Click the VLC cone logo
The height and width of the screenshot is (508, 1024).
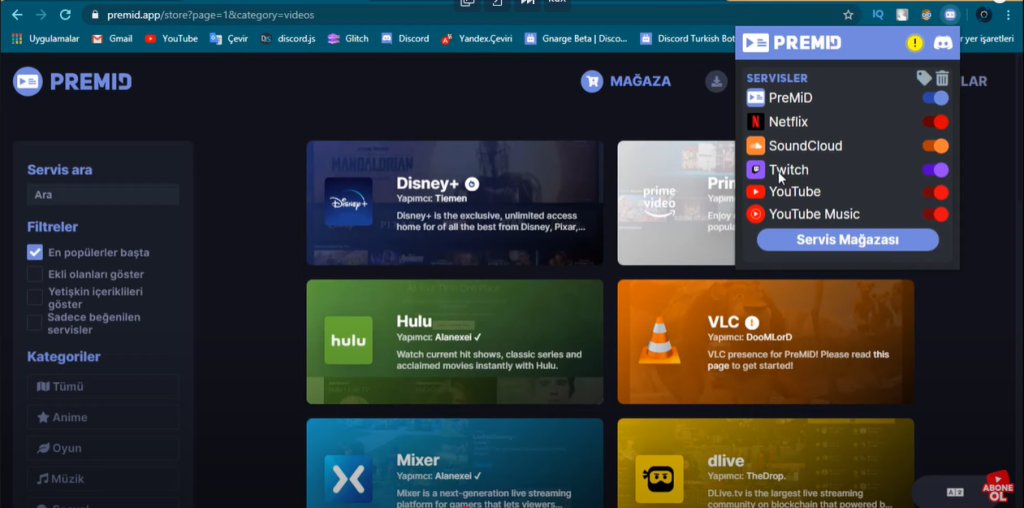point(660,340)
